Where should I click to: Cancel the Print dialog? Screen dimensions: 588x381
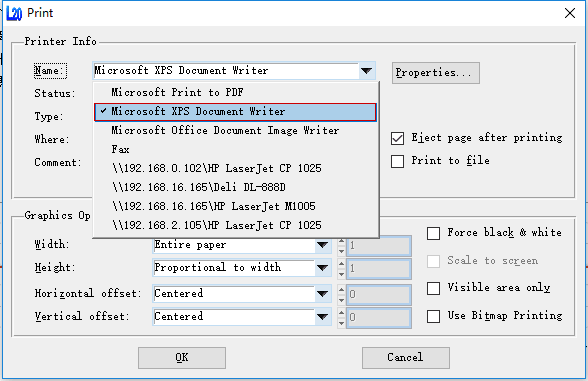coord(406,358)
